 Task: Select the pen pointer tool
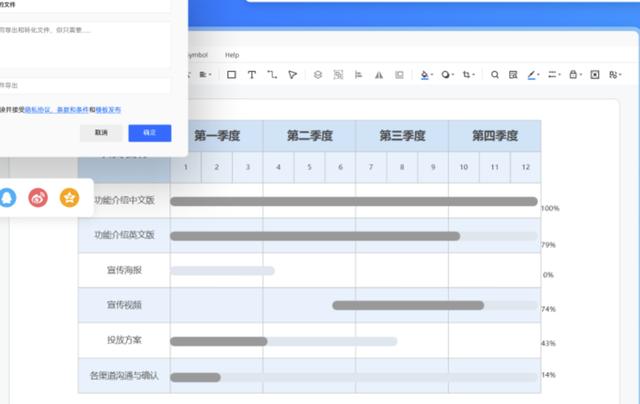(292, 75)
